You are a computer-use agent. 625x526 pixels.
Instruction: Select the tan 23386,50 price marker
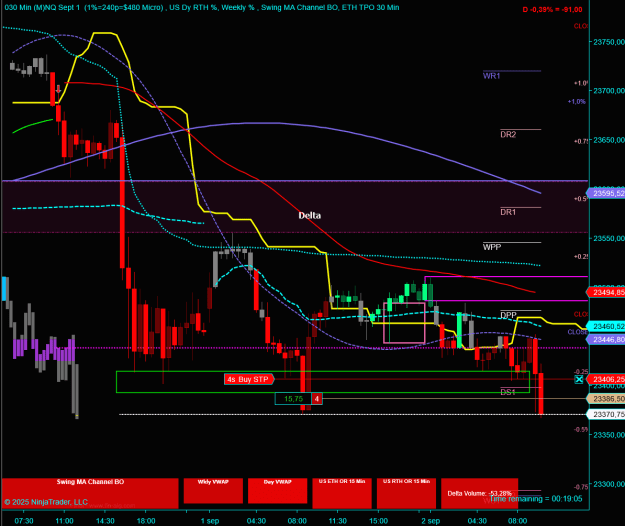click(606, 398)
